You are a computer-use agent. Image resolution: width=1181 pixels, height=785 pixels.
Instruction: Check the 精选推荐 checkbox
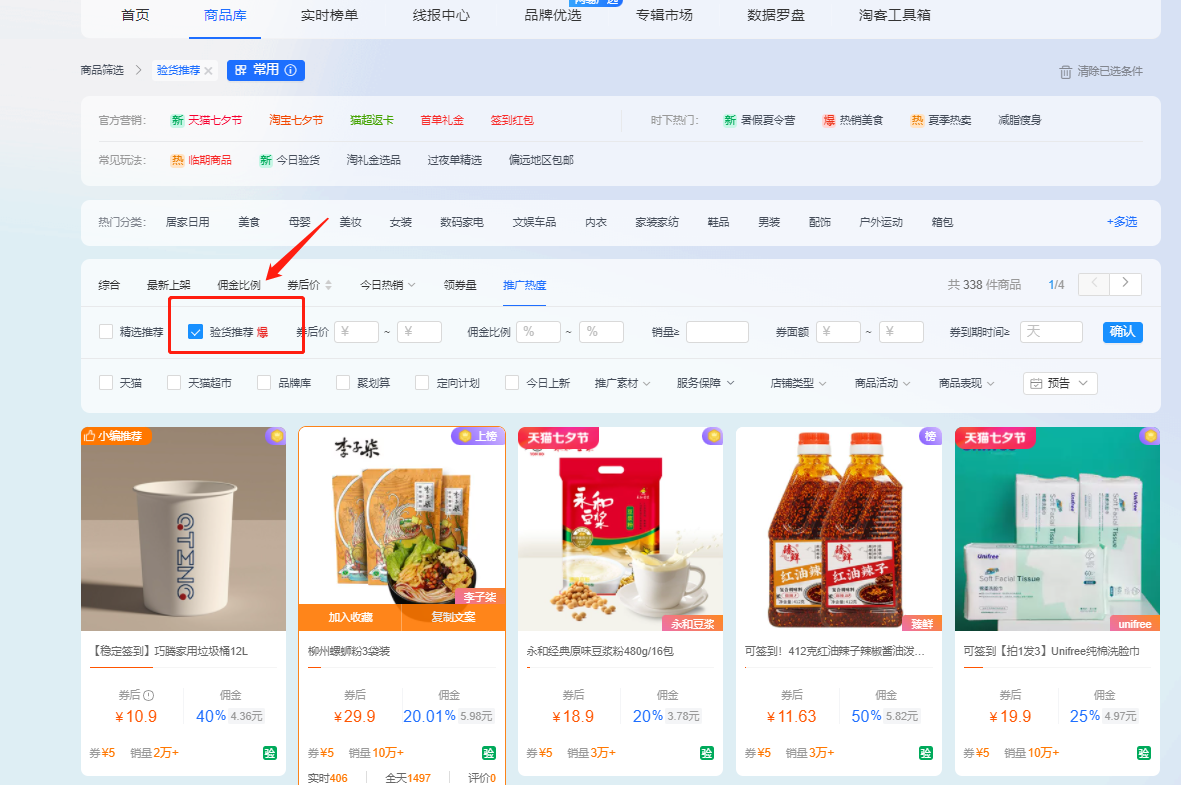(106, 332)
